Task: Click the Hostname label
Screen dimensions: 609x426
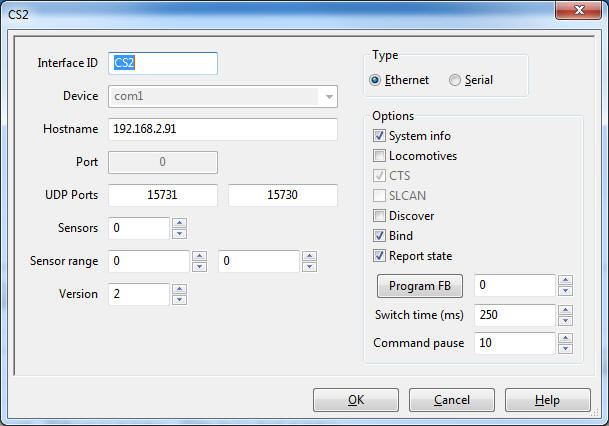Action: click(71, 129)
